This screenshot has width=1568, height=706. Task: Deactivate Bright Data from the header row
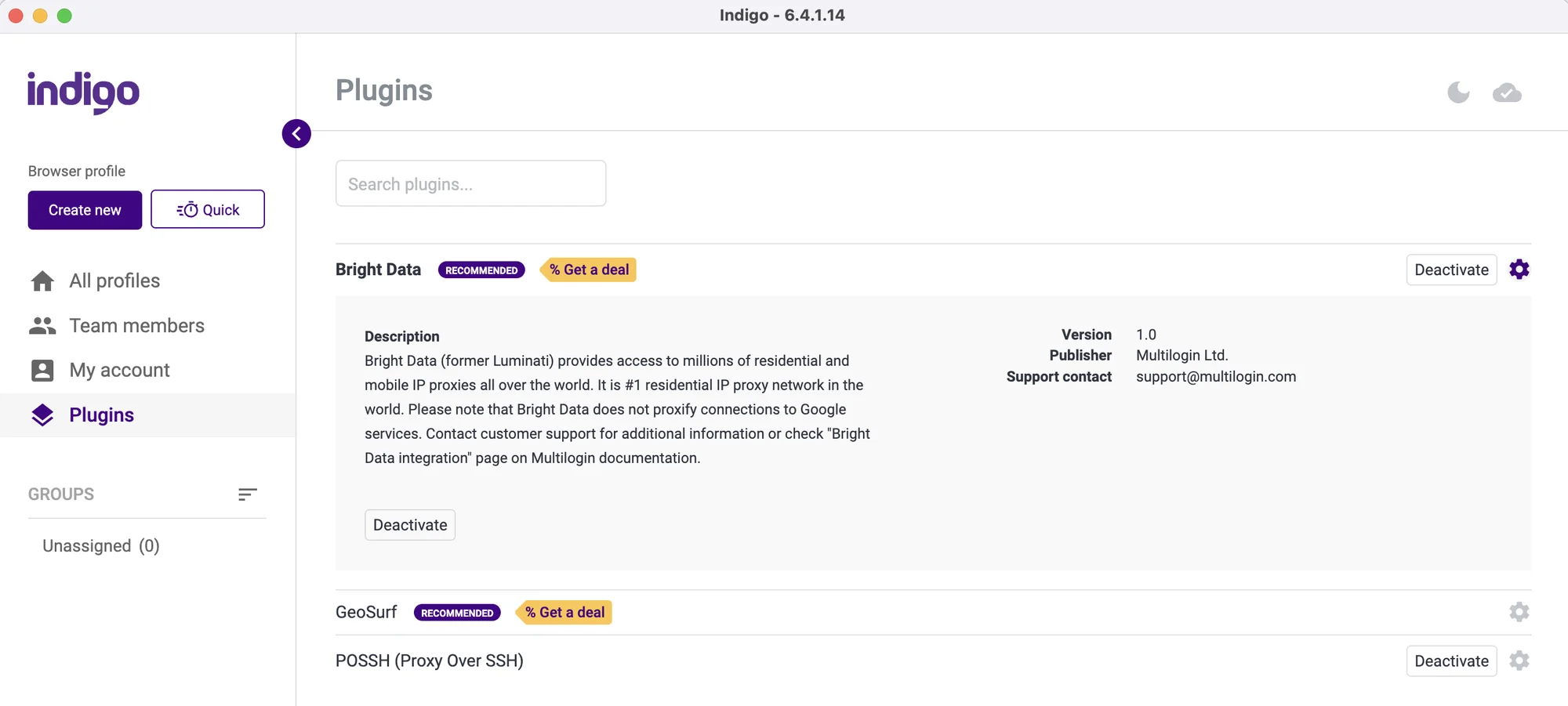pyautogui.click(x=1451, y=270)
